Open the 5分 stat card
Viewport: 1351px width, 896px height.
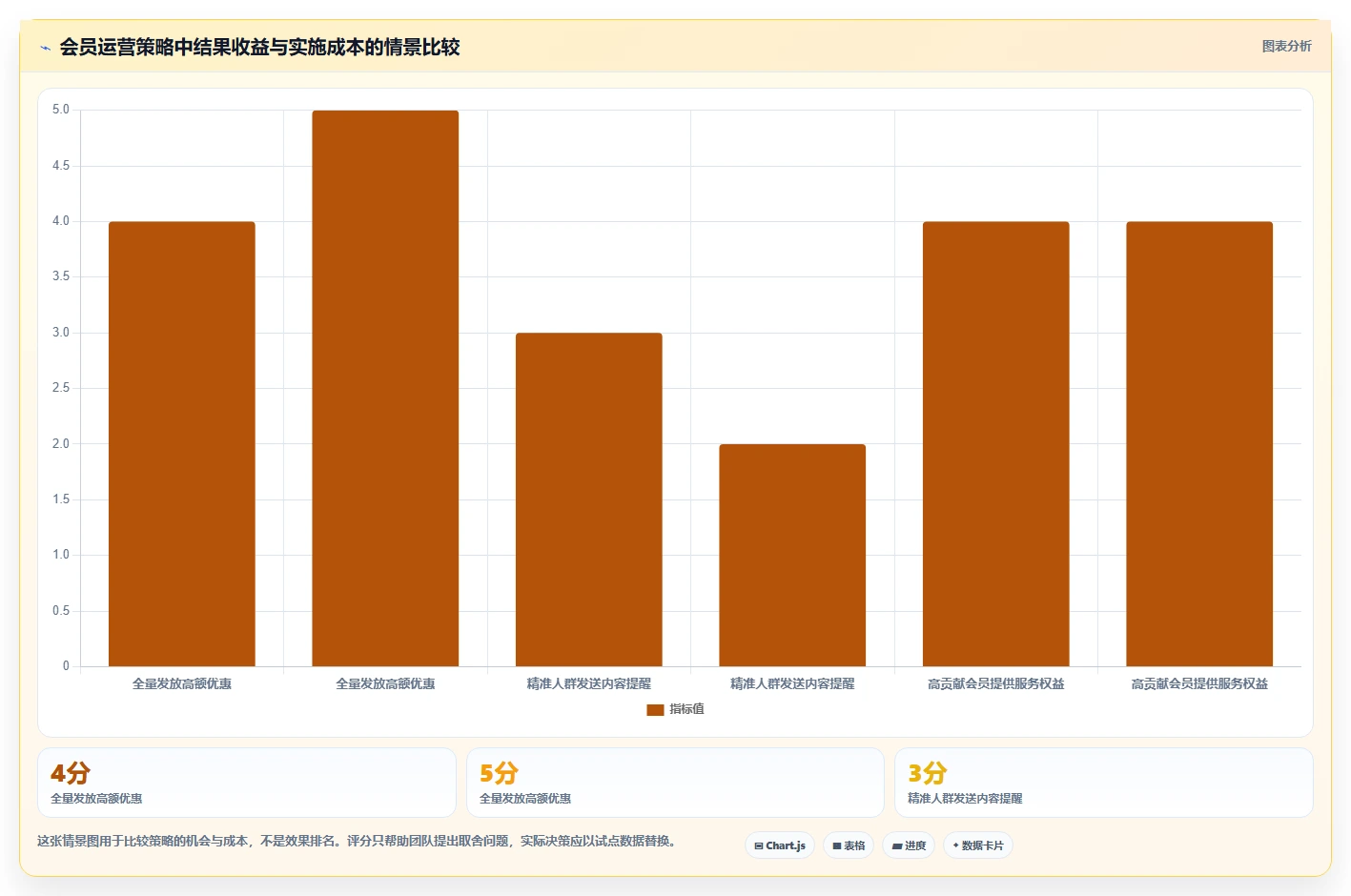(x=675, y=783)
